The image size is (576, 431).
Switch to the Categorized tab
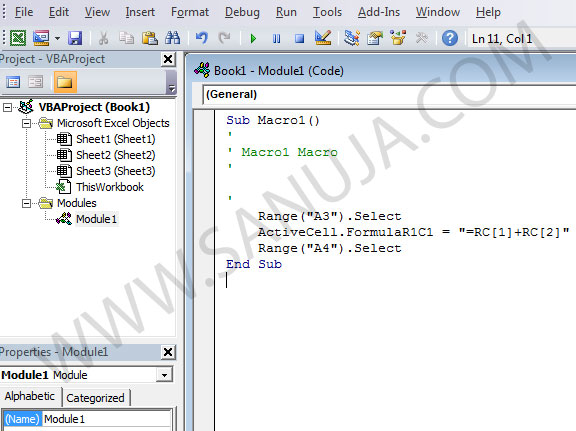coord(96,398)
